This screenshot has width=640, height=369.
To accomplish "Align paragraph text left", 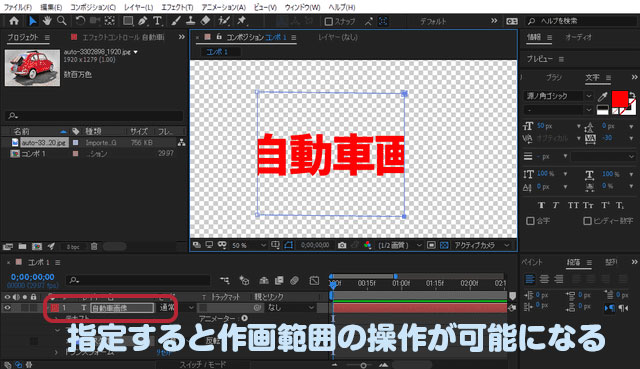I will coord(529,279).
